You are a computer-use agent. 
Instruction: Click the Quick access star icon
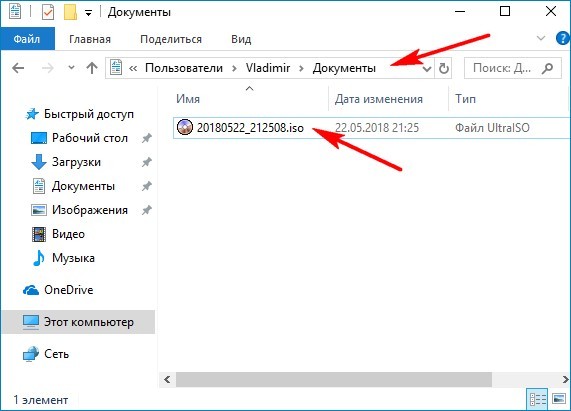click(32, 114)
